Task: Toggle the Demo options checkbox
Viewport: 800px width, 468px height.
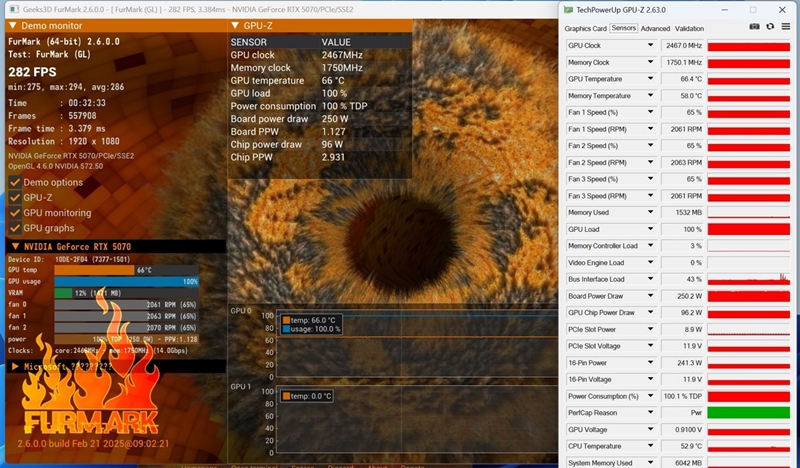Action: point(15,182)
